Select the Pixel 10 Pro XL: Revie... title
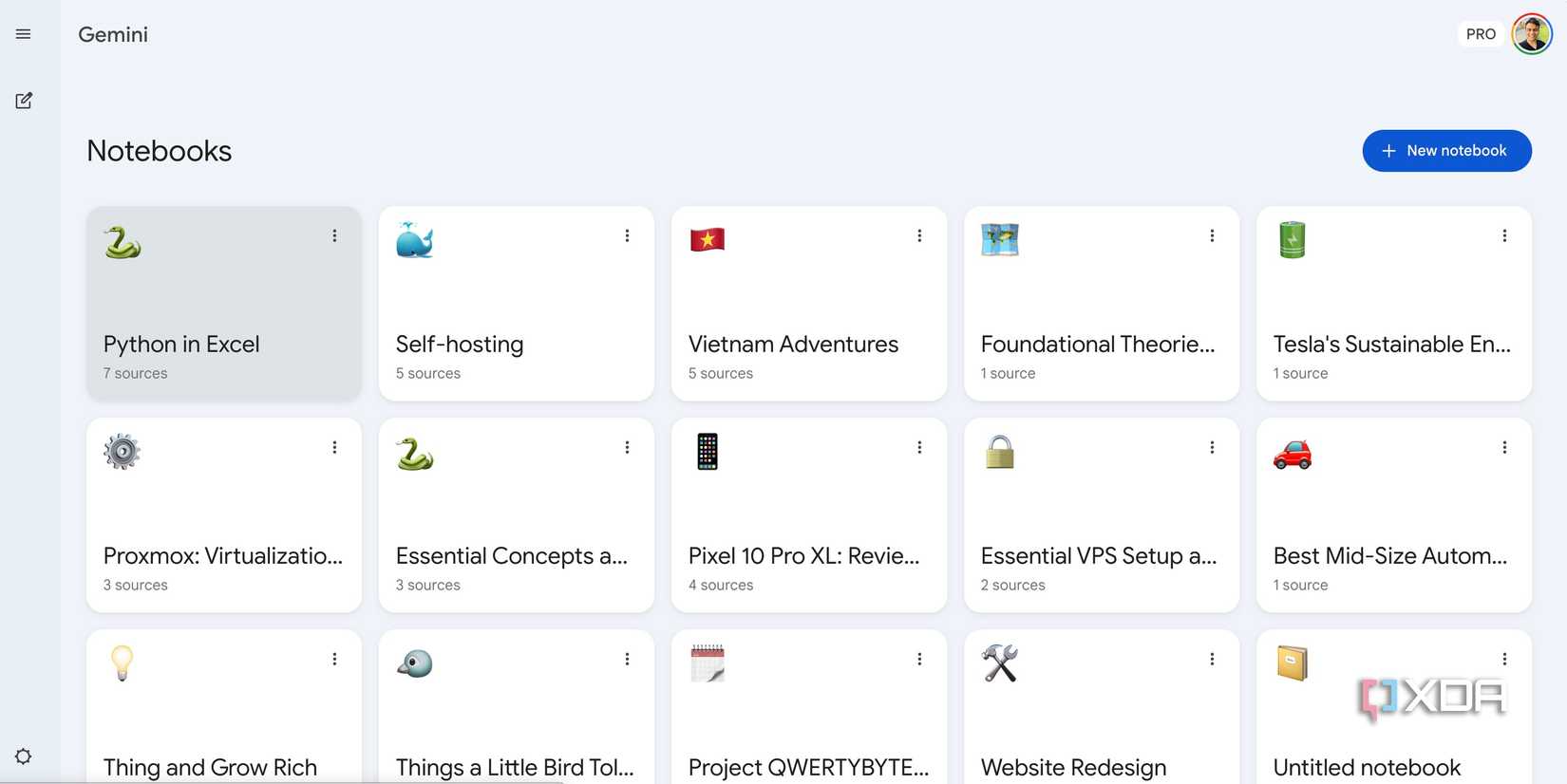Image resolution: width=1567 pixels, height=784 pixels. (x=804, y=556)
